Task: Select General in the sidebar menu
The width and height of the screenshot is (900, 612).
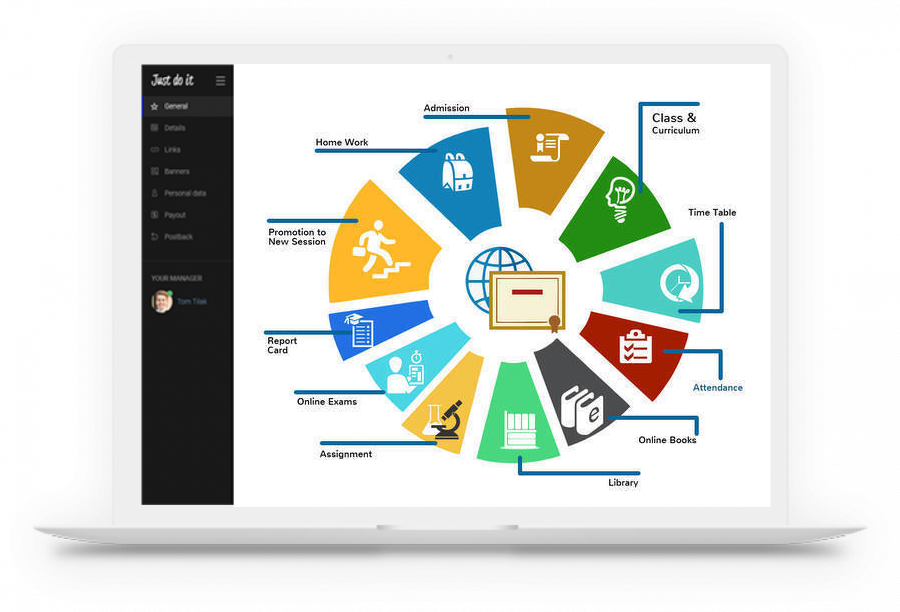Action: point(176,106)
